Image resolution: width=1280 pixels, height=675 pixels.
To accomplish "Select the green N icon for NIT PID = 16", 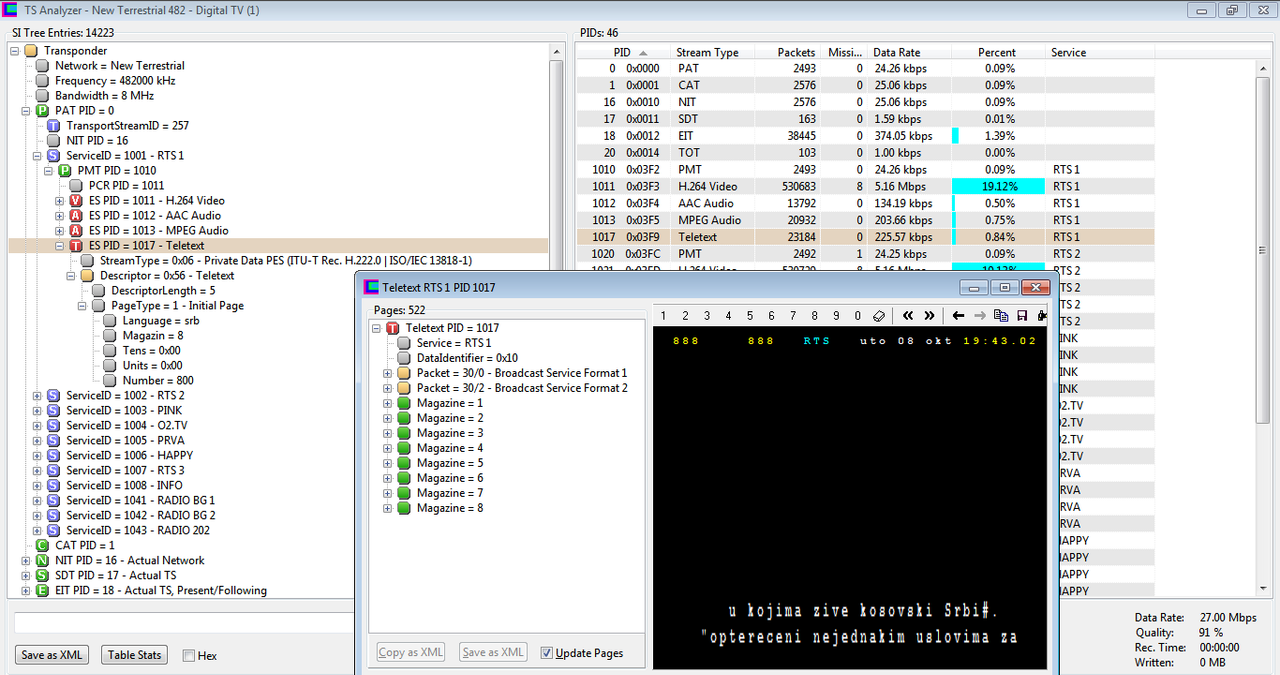I will click(42, 561).
